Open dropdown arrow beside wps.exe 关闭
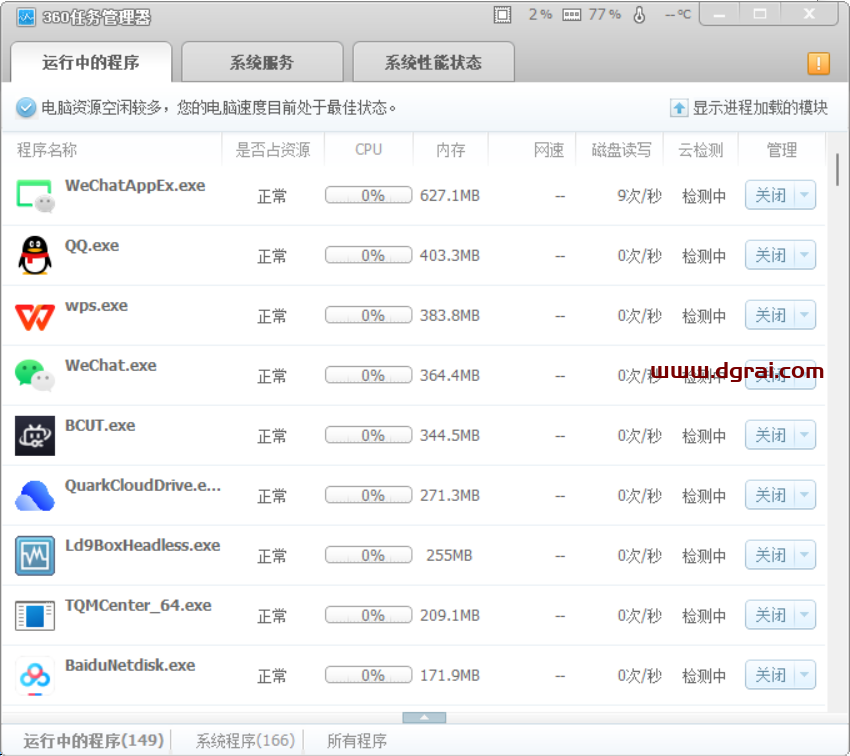The height and width of the screenshot is (756, 850). click(x=805, y=315)
